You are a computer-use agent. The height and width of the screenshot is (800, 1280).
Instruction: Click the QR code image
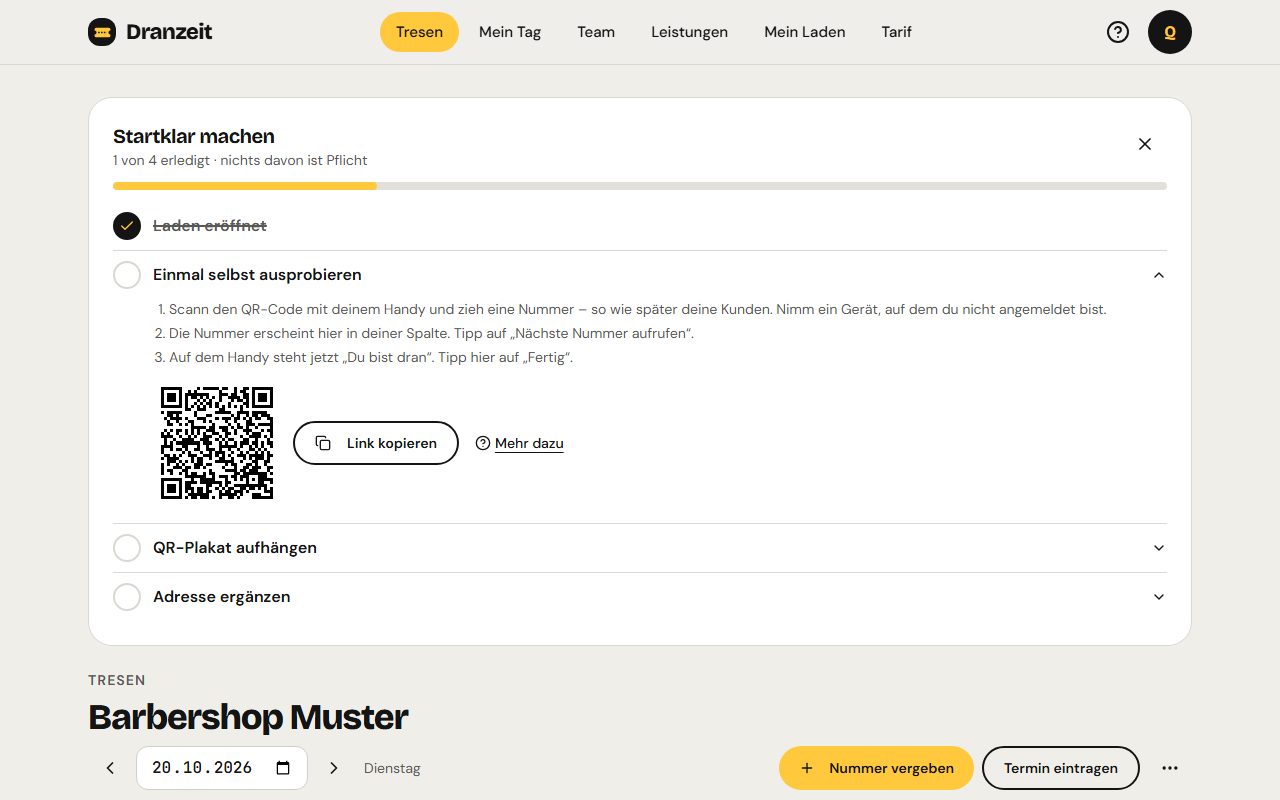pyautogui.click(x=217, y=443)
